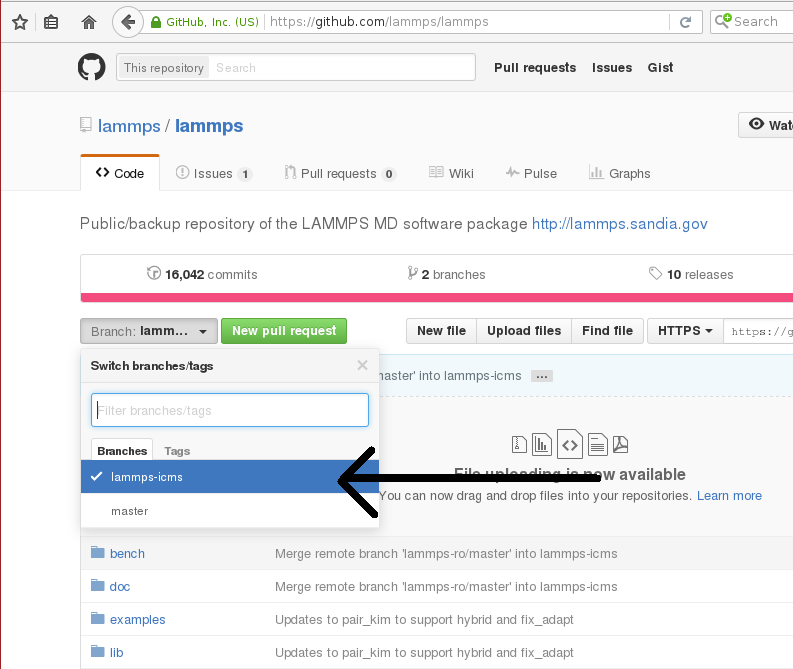Click the bookmark star icon
The image size is (793, 669).
(x=20, y=22)
